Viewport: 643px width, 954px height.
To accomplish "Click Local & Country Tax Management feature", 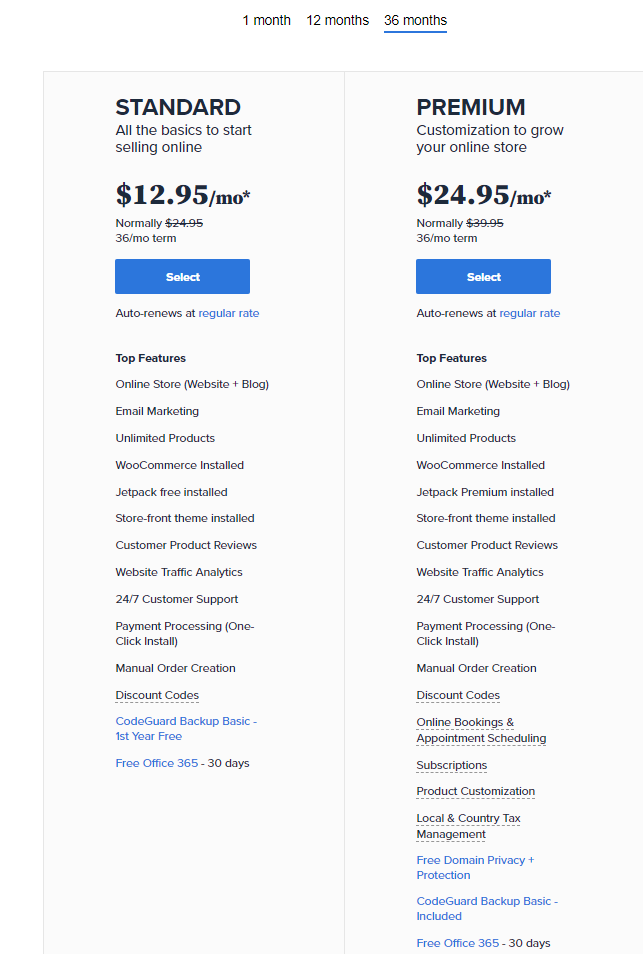I will click(x=468, y=826).
